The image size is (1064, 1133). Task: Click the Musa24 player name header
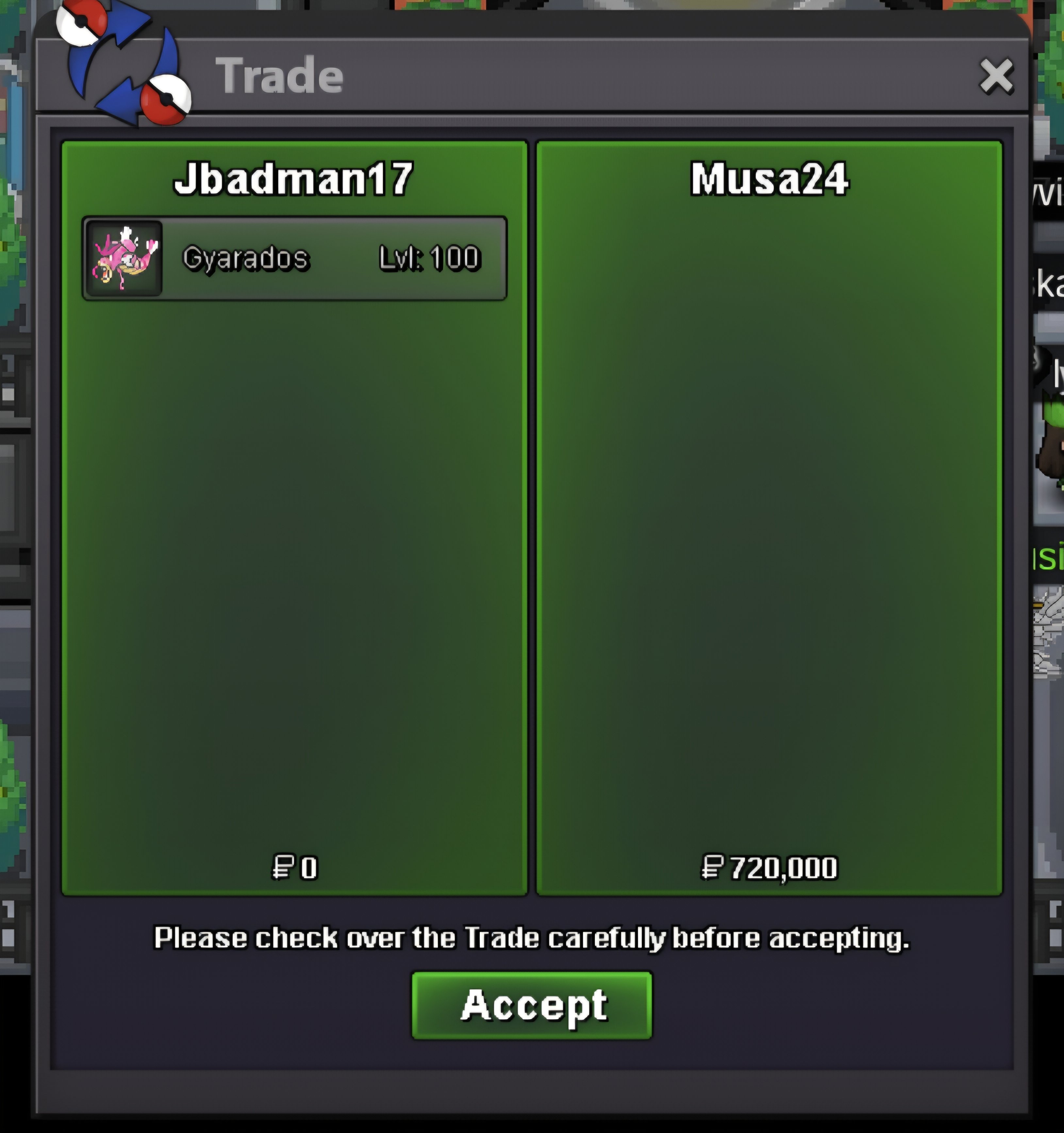click(769, 179)
